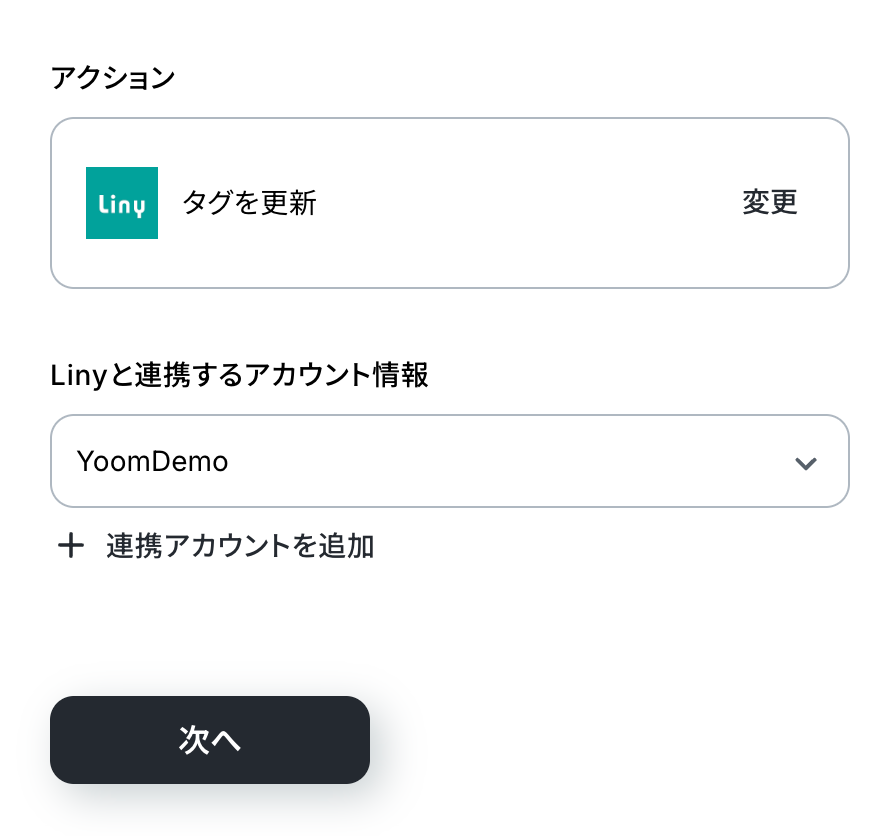Open the YoomDemo account dropdown

449,461
